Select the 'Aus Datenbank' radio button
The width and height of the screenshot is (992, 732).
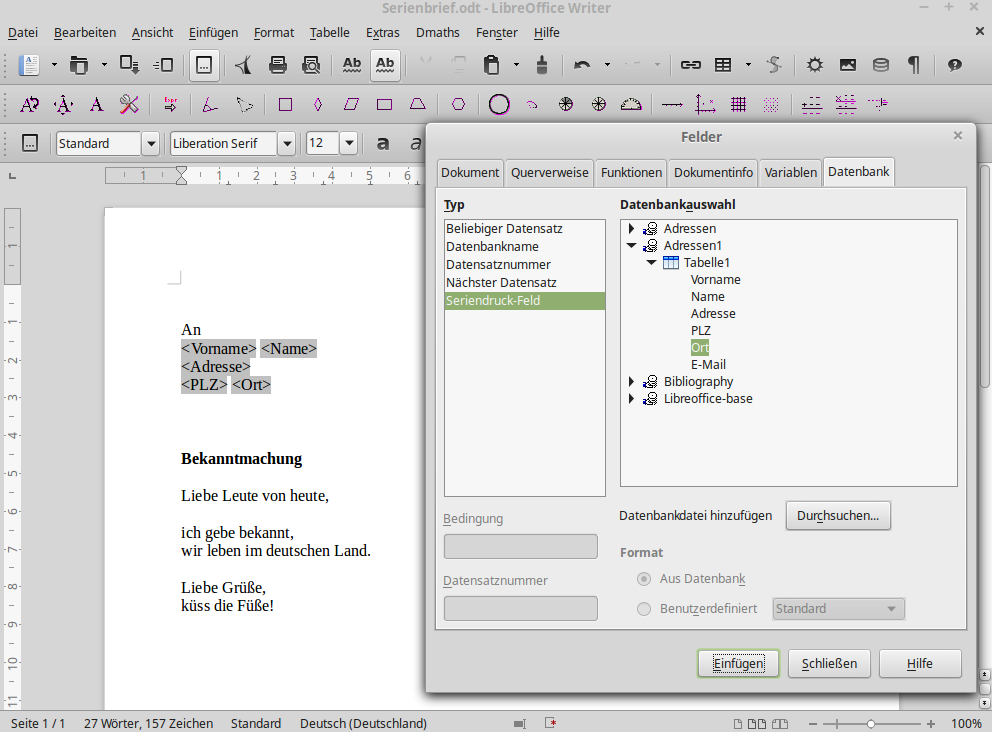pyautogui.click(x=644, y=579)
